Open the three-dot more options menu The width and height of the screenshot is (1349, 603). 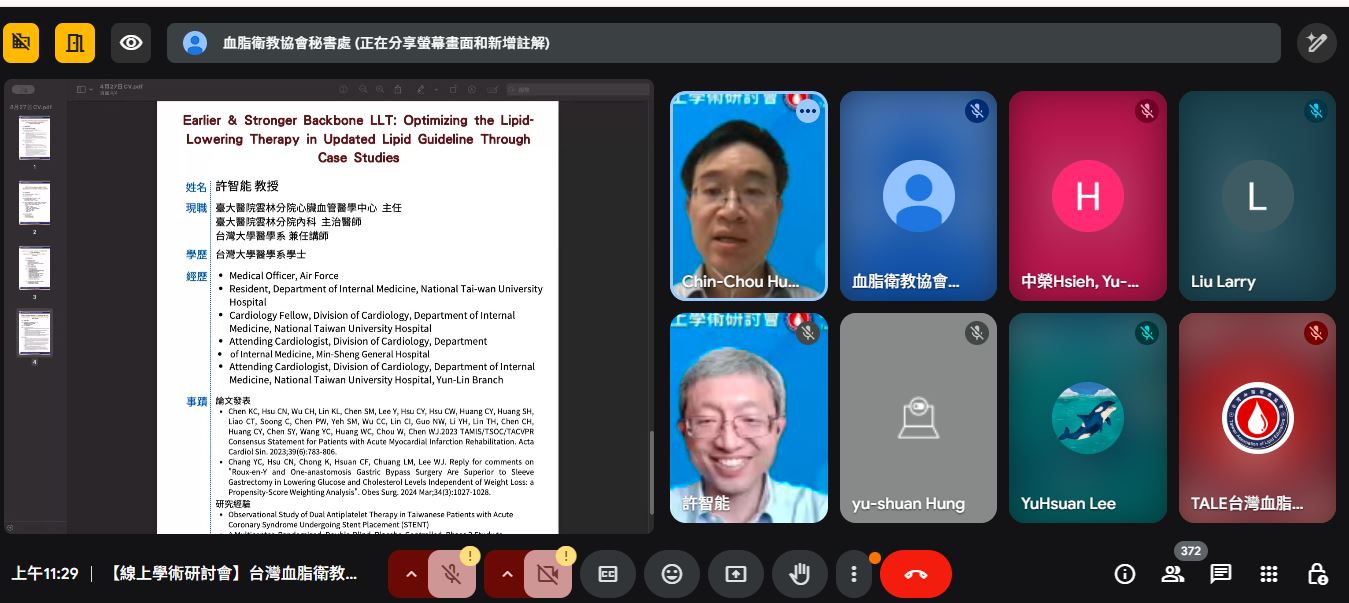pyautogui.click(x=853, y=574)
